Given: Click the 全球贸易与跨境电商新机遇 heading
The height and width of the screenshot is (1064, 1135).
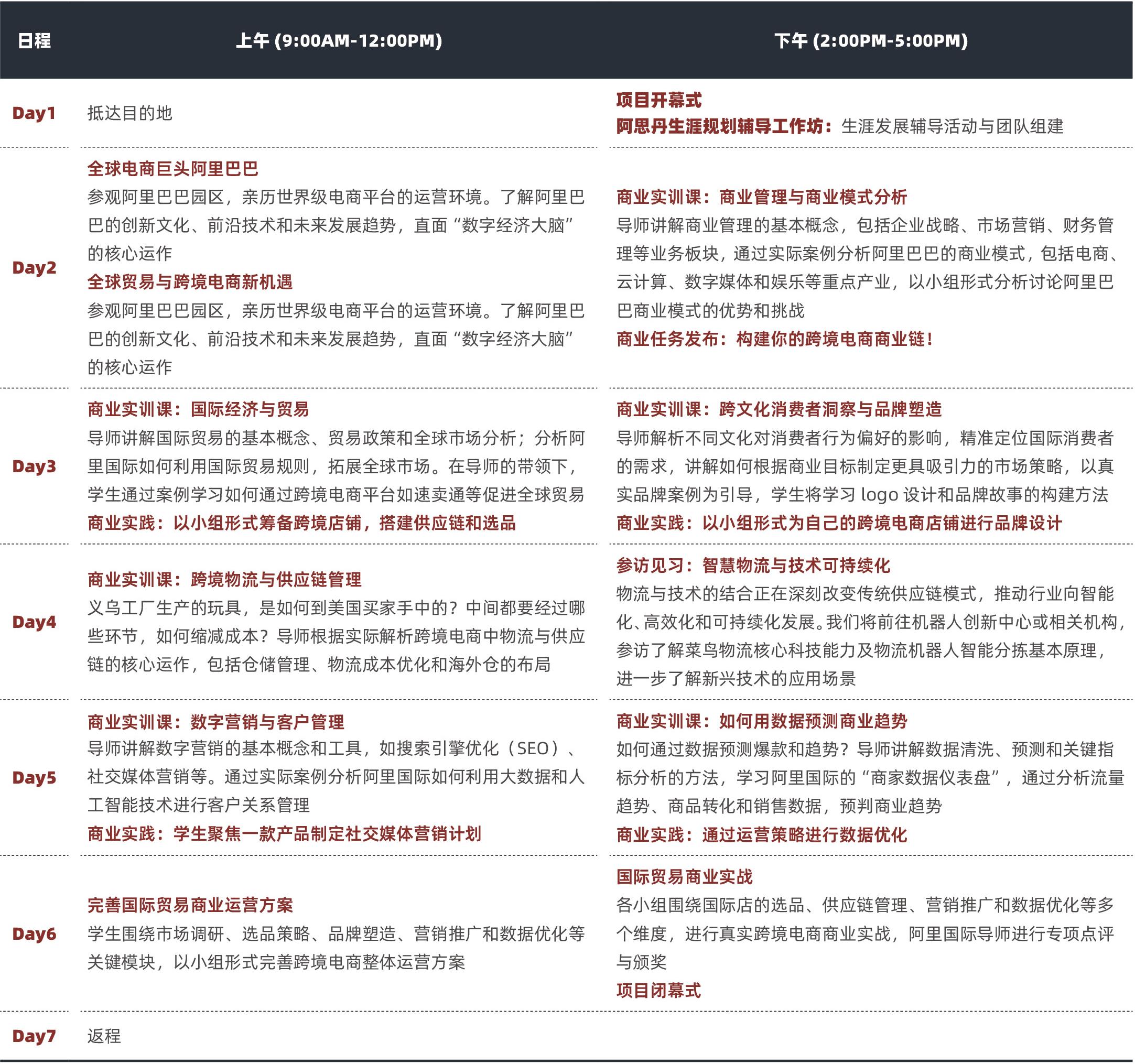Looking at the screenshot, I should click(190, 282).
